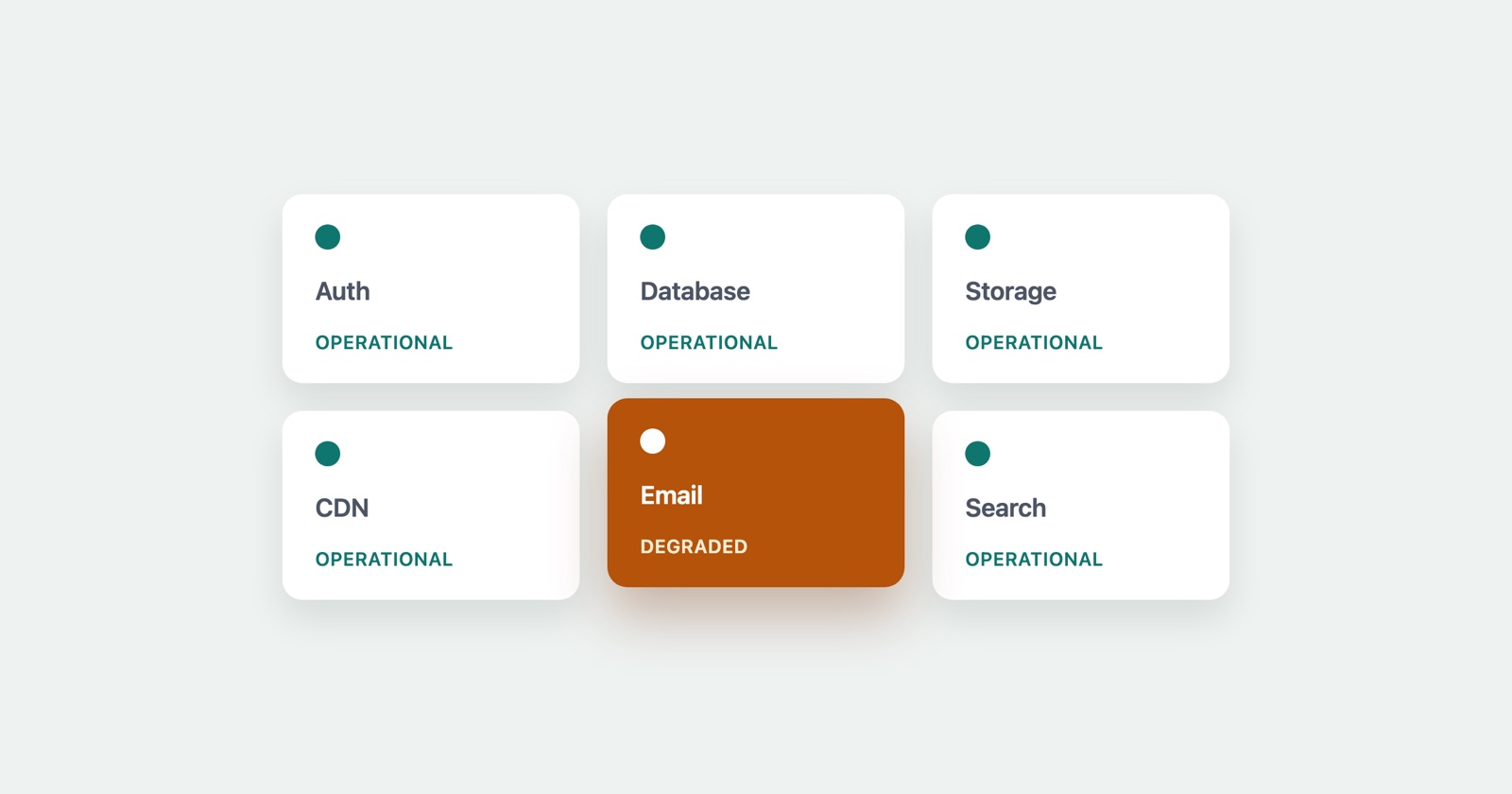Select the Storage service card
This screenshot has width=1512, height=794.
(1081, 288)
